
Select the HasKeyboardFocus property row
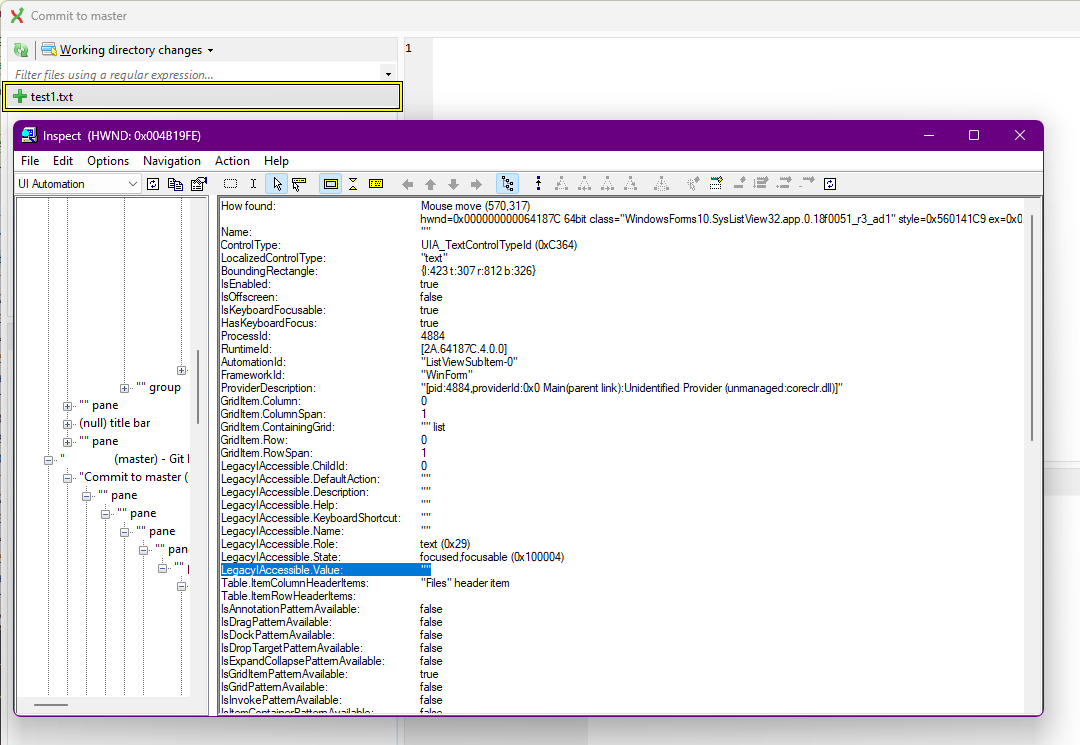330,323
